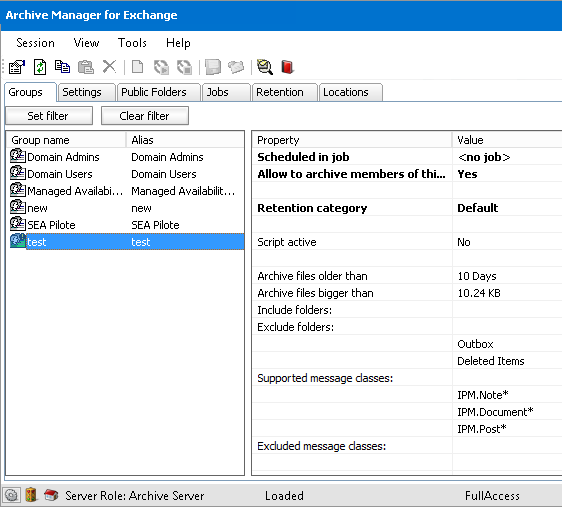Click the group icon beside SEA Pilote
The height and width of the screenshot is (507, 562).
coord(18,225)
